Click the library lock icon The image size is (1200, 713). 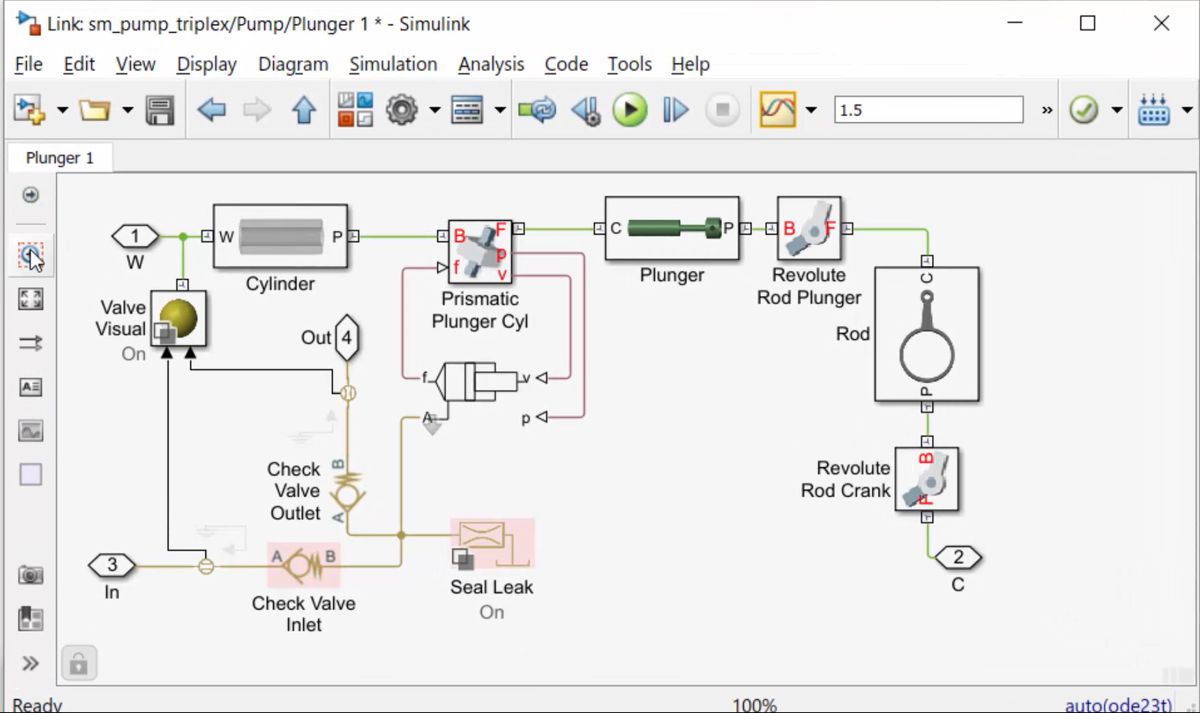coord(78,663)
